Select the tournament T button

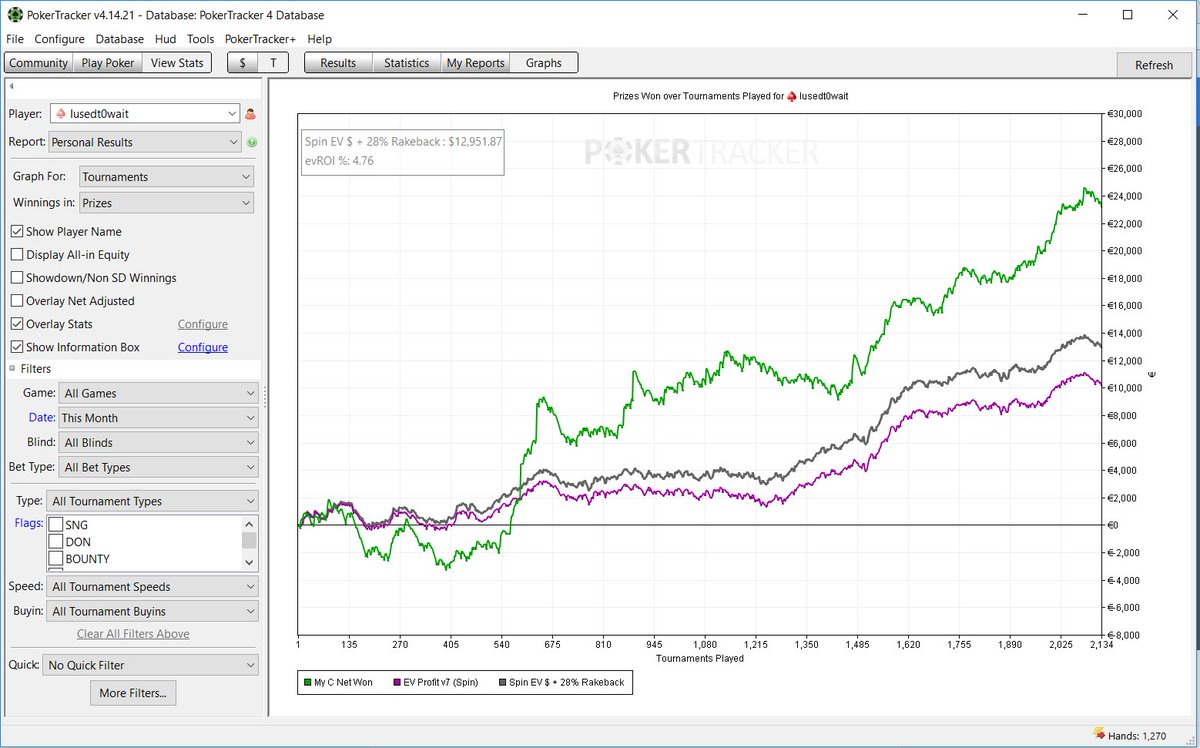273,63
